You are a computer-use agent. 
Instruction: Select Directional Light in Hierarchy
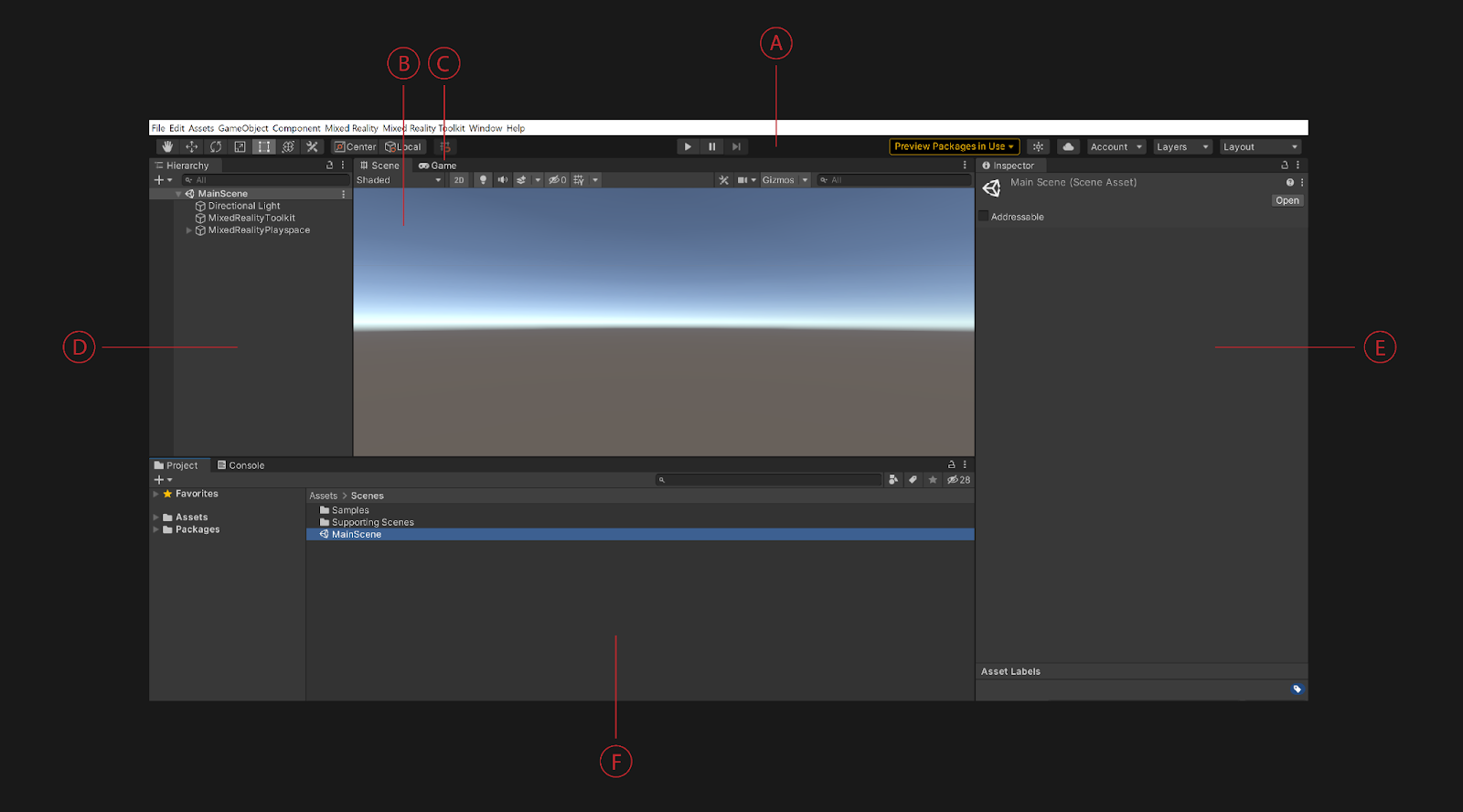click(x=244, y=206)
